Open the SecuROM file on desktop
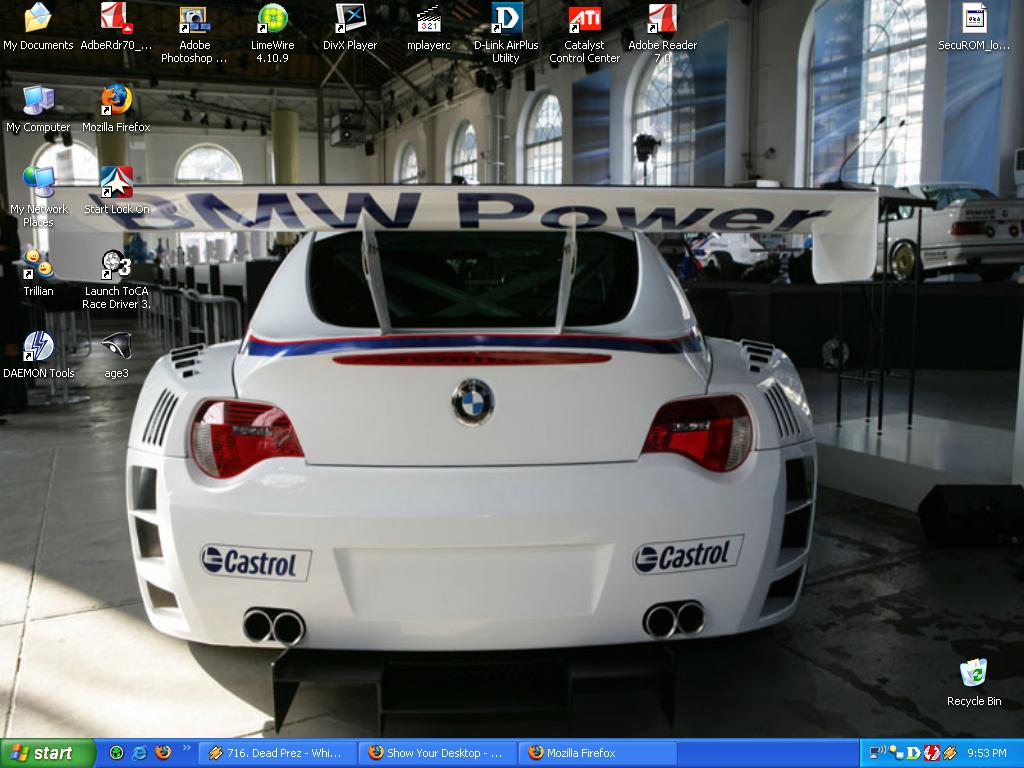The width and height of the screenshot is (1024, 768). click(x=974, y=20)
